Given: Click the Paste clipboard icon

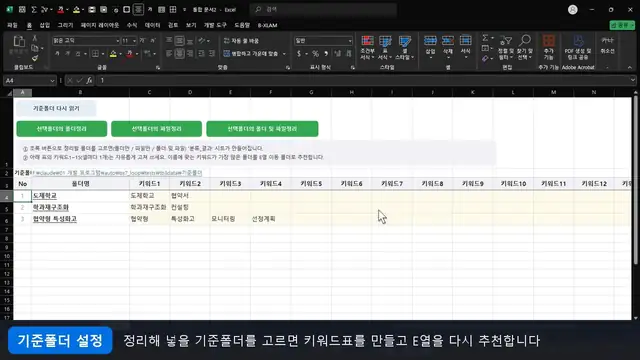Looking at the screenshot, I should [19, 41].
